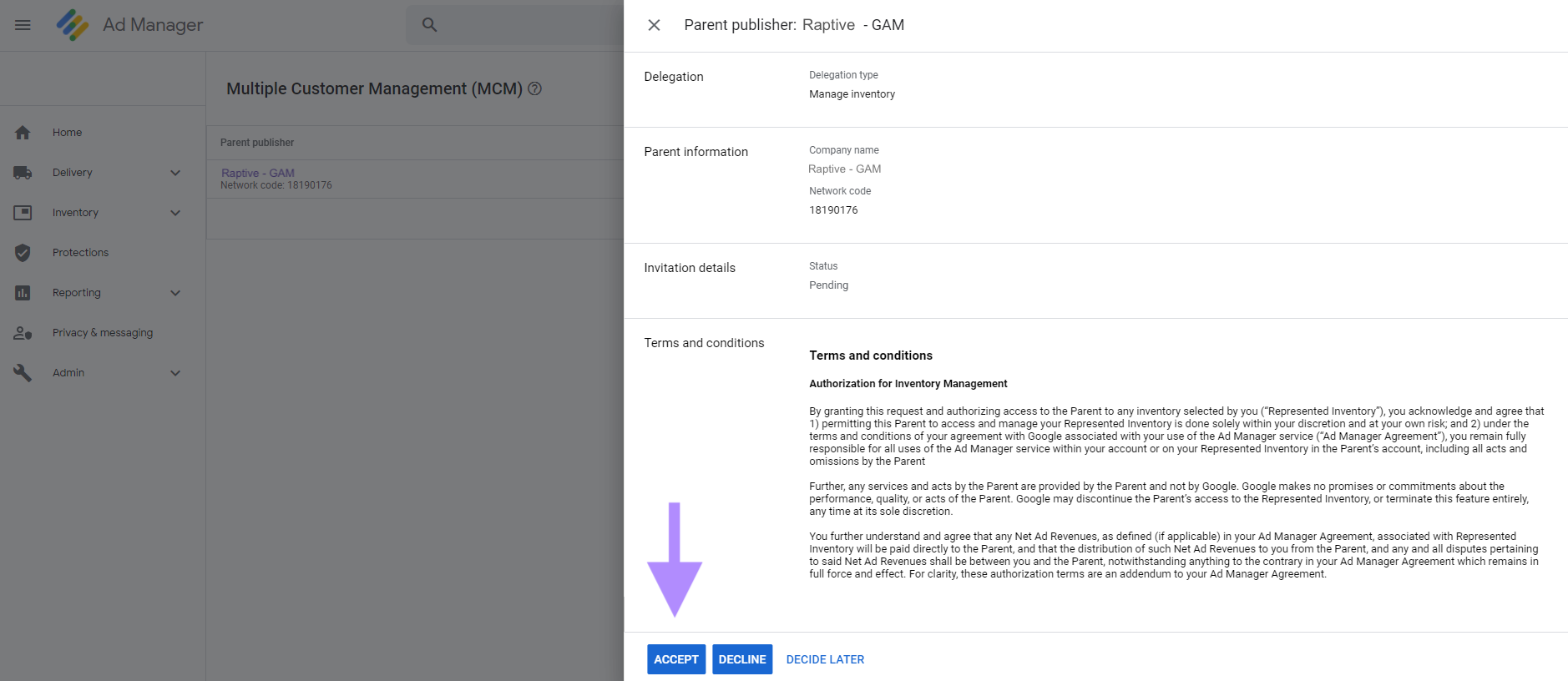Accept the parent publisher invitation
Image resolution: width=1568 pixels, height=681 pixels.
[676, 659]
